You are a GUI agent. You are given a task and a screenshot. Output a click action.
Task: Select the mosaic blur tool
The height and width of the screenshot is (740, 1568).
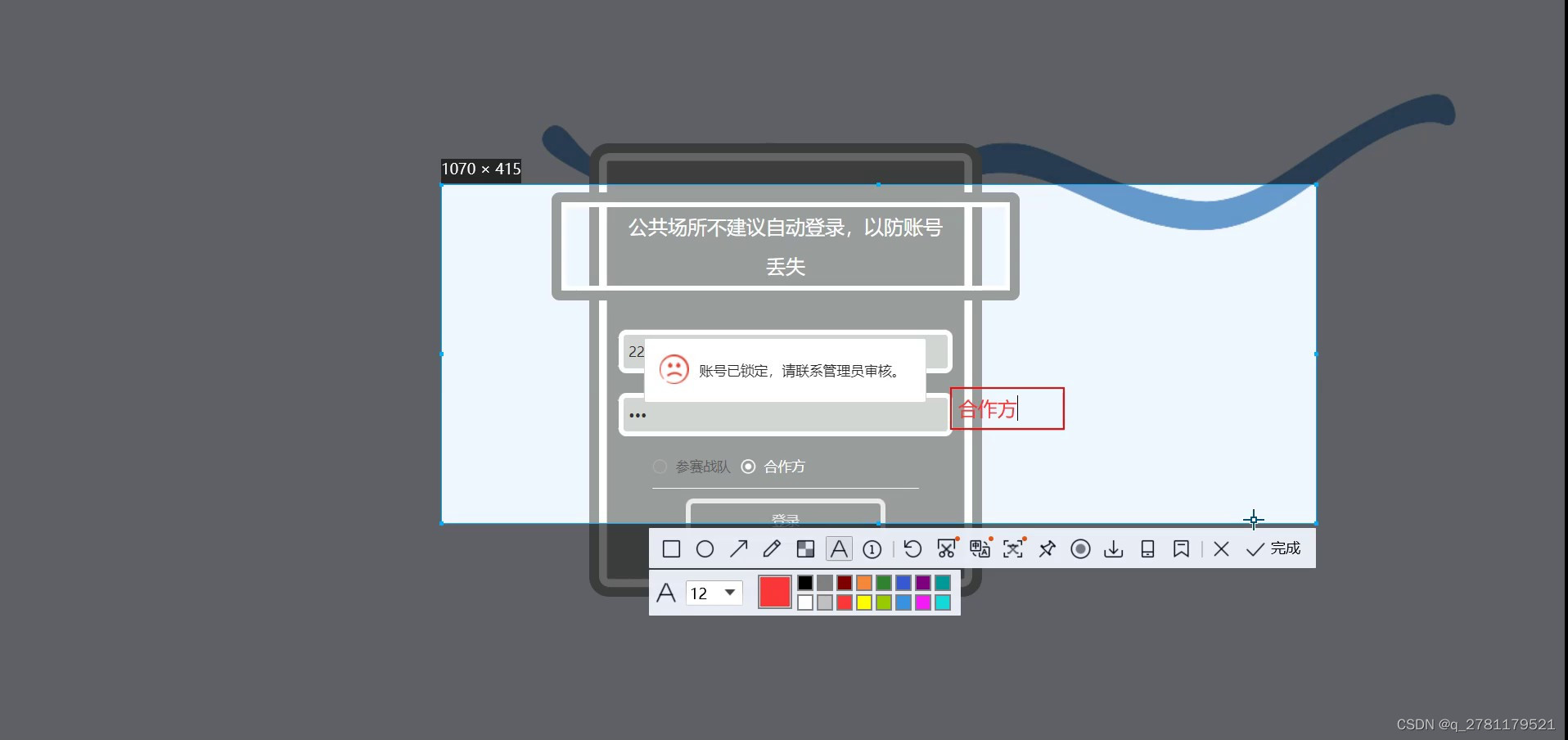[x=805, y=549]
